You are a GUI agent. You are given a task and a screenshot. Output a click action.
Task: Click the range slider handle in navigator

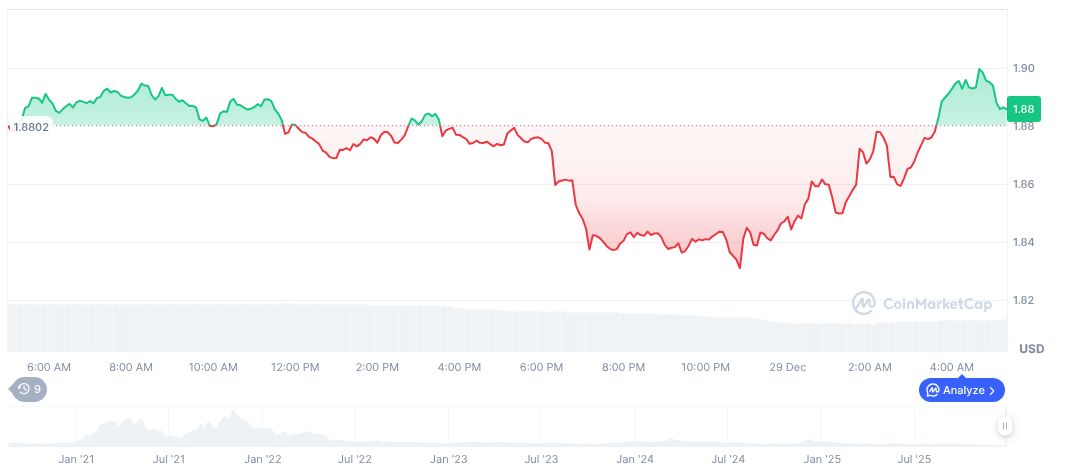point(1004,427)
